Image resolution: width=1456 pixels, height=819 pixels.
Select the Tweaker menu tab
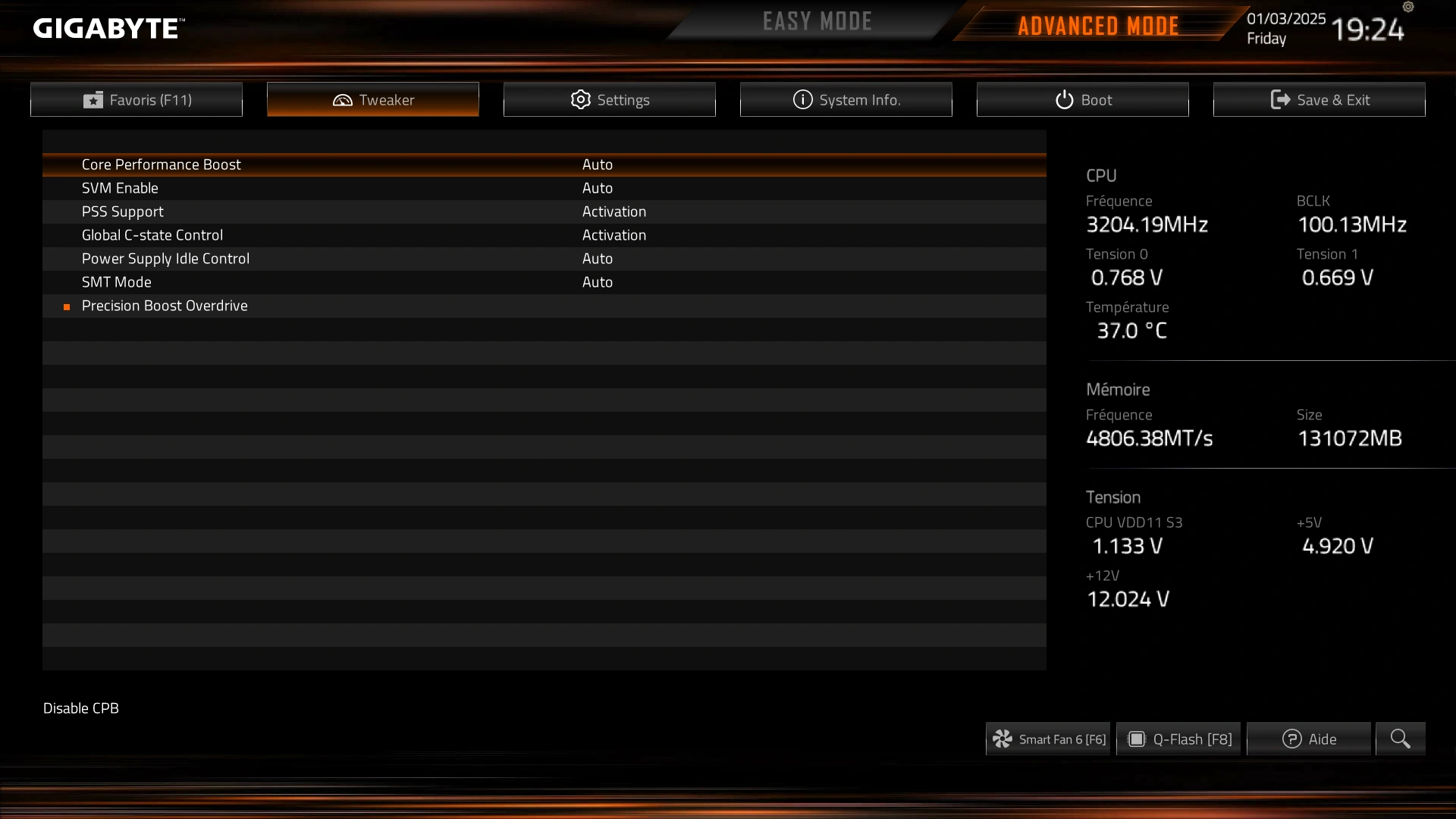[x=373, y=99]
